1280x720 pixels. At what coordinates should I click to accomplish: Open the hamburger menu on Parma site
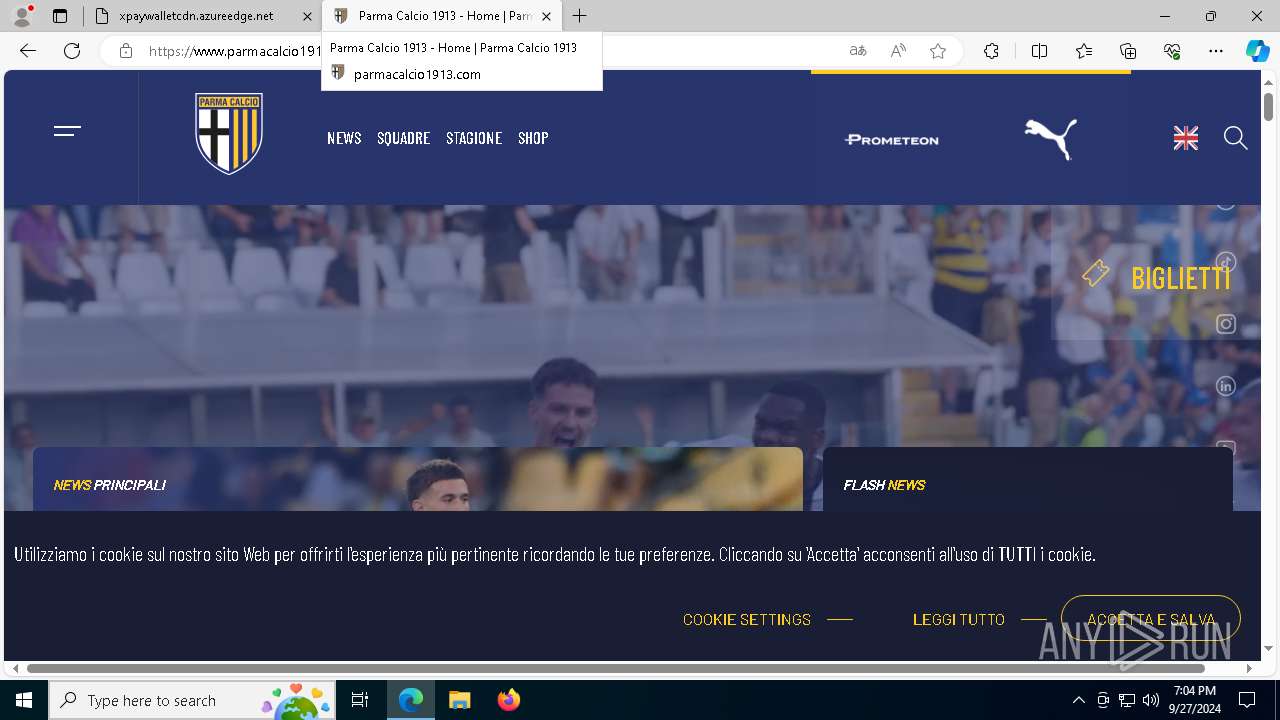(x=67, y=131)
